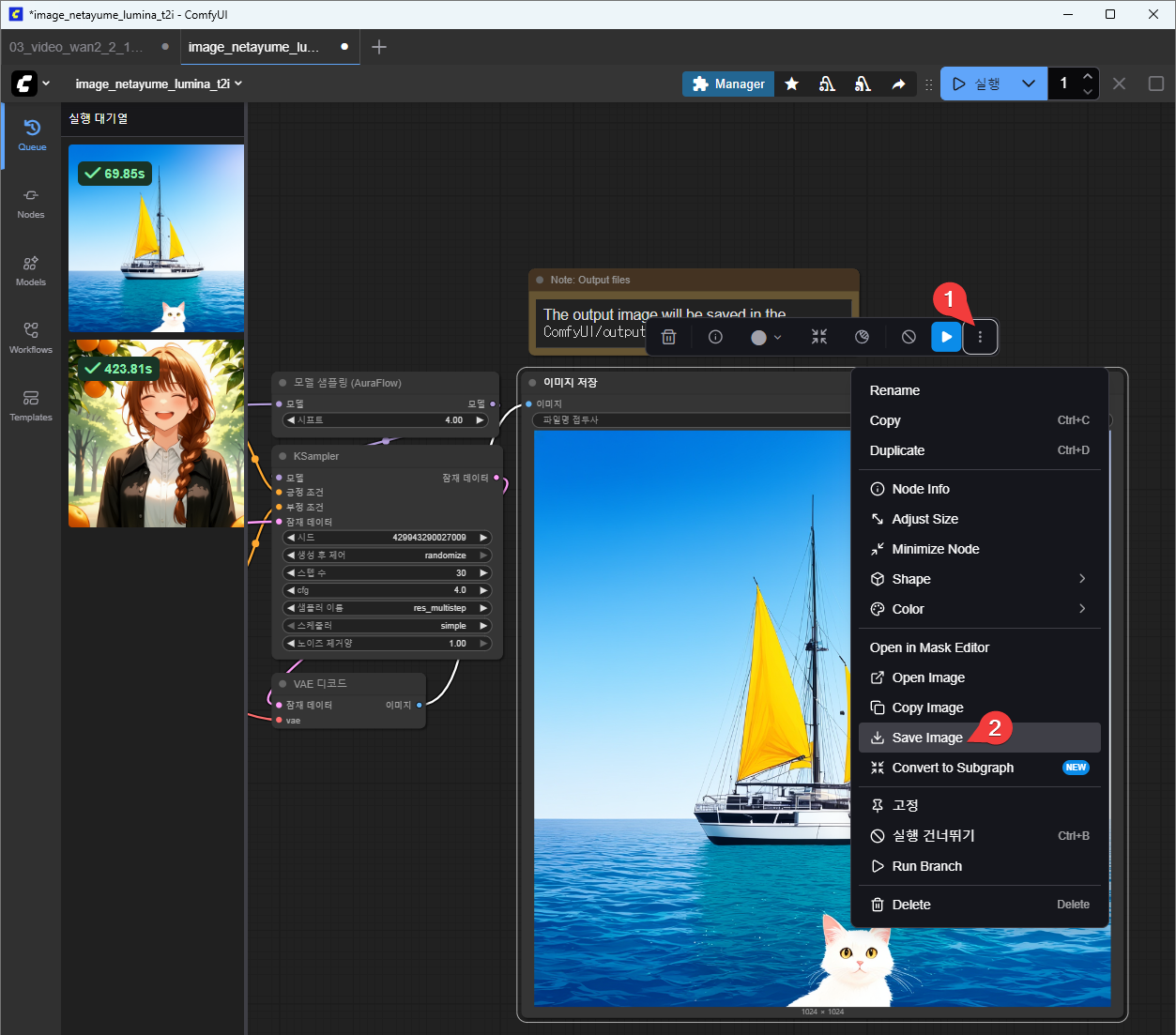Click the trash icon in node toolbar
This screenshot has width=1176, height=1035.
(x=668, y=337)
